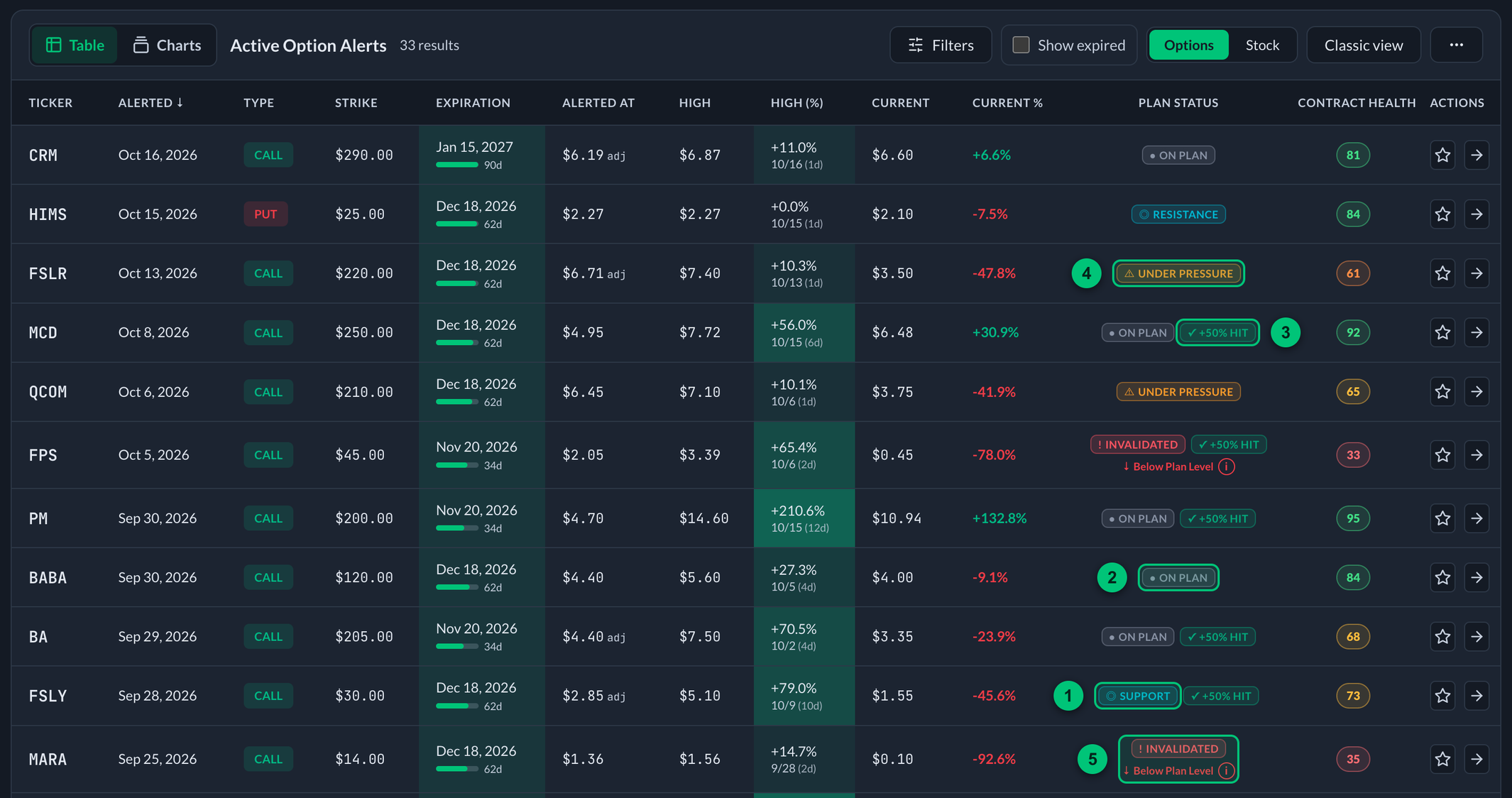
Task: Click MARA Invalidated status badge
Action: coord(1178,748)
